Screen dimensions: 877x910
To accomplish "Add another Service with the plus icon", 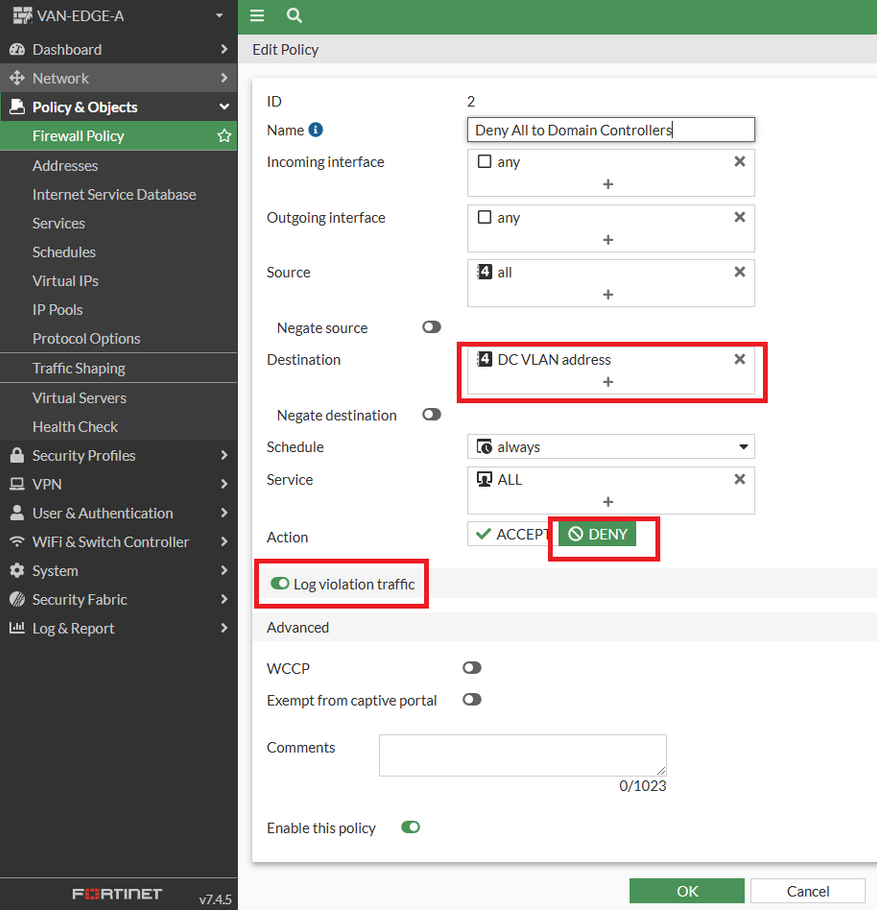I will click(608, 502).
